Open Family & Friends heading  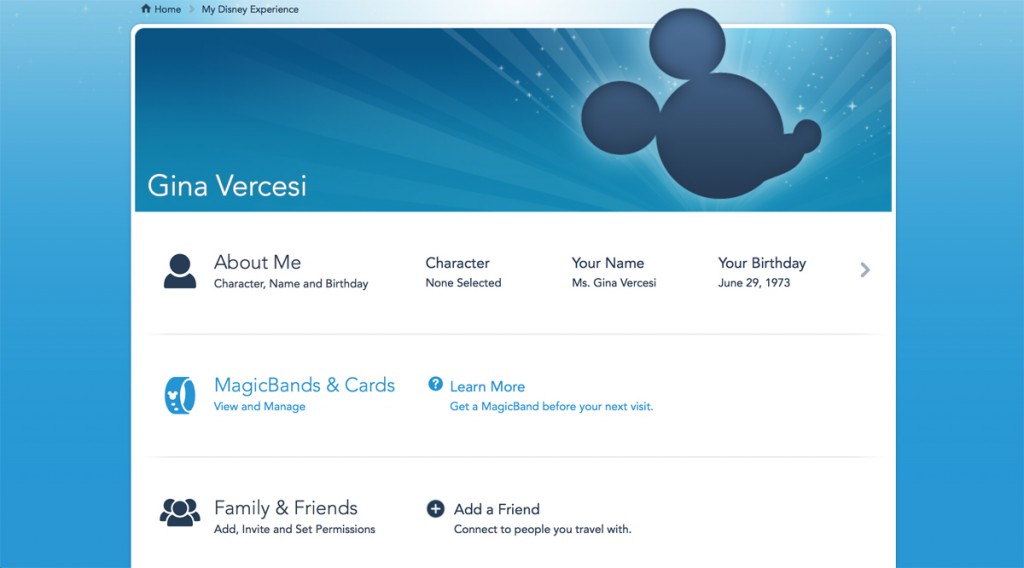pos(286,508)
